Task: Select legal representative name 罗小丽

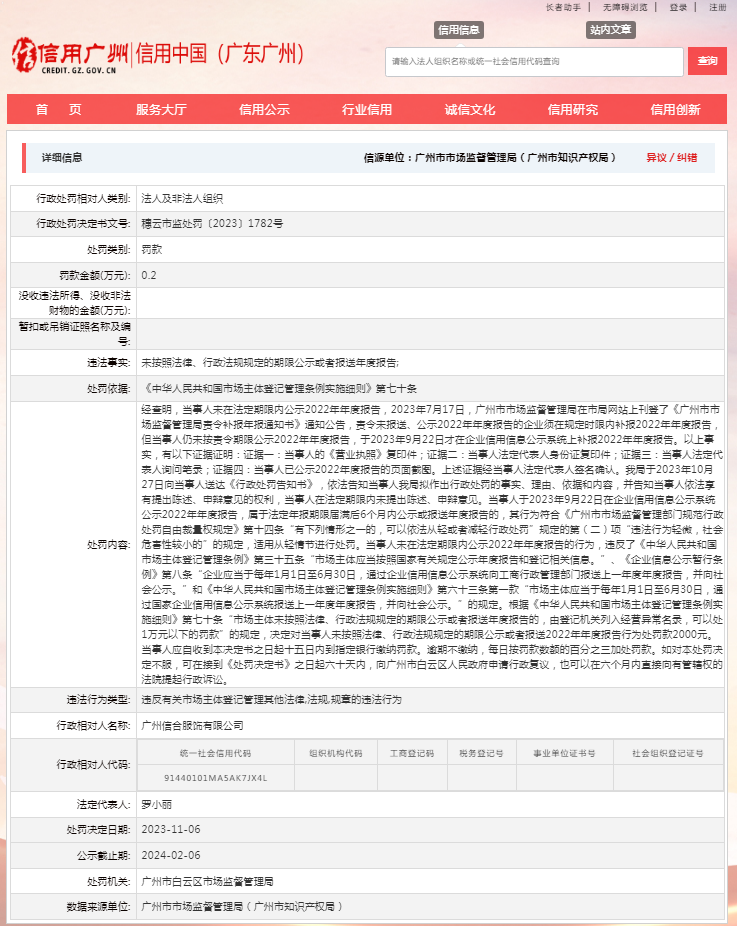Action: 156,804
